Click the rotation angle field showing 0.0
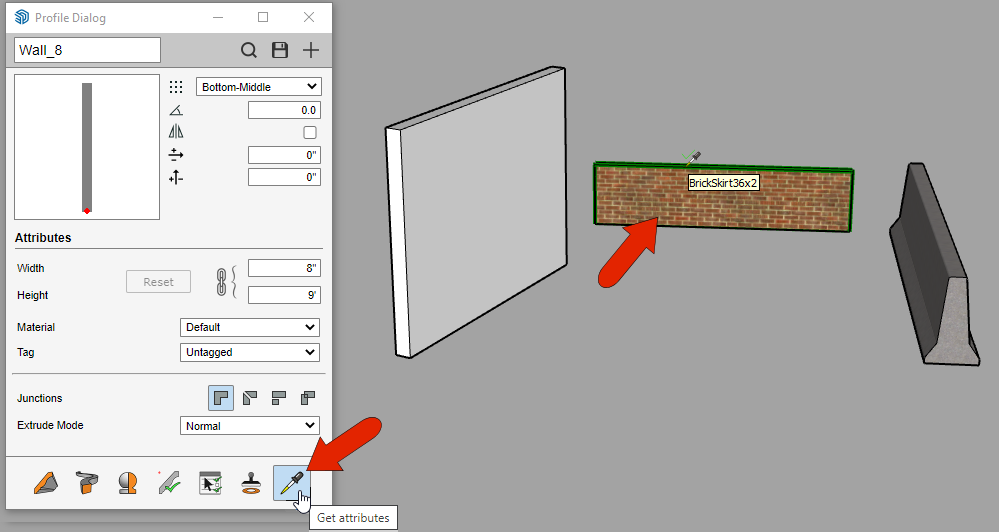999x532 pixels. [284, 110]
